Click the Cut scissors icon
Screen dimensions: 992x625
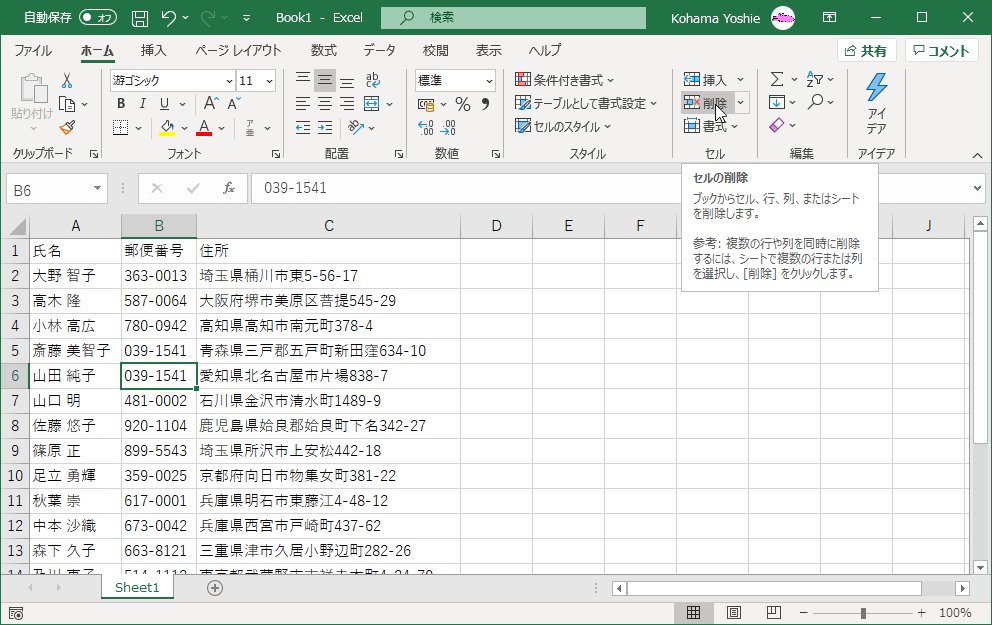pos(66,80)
